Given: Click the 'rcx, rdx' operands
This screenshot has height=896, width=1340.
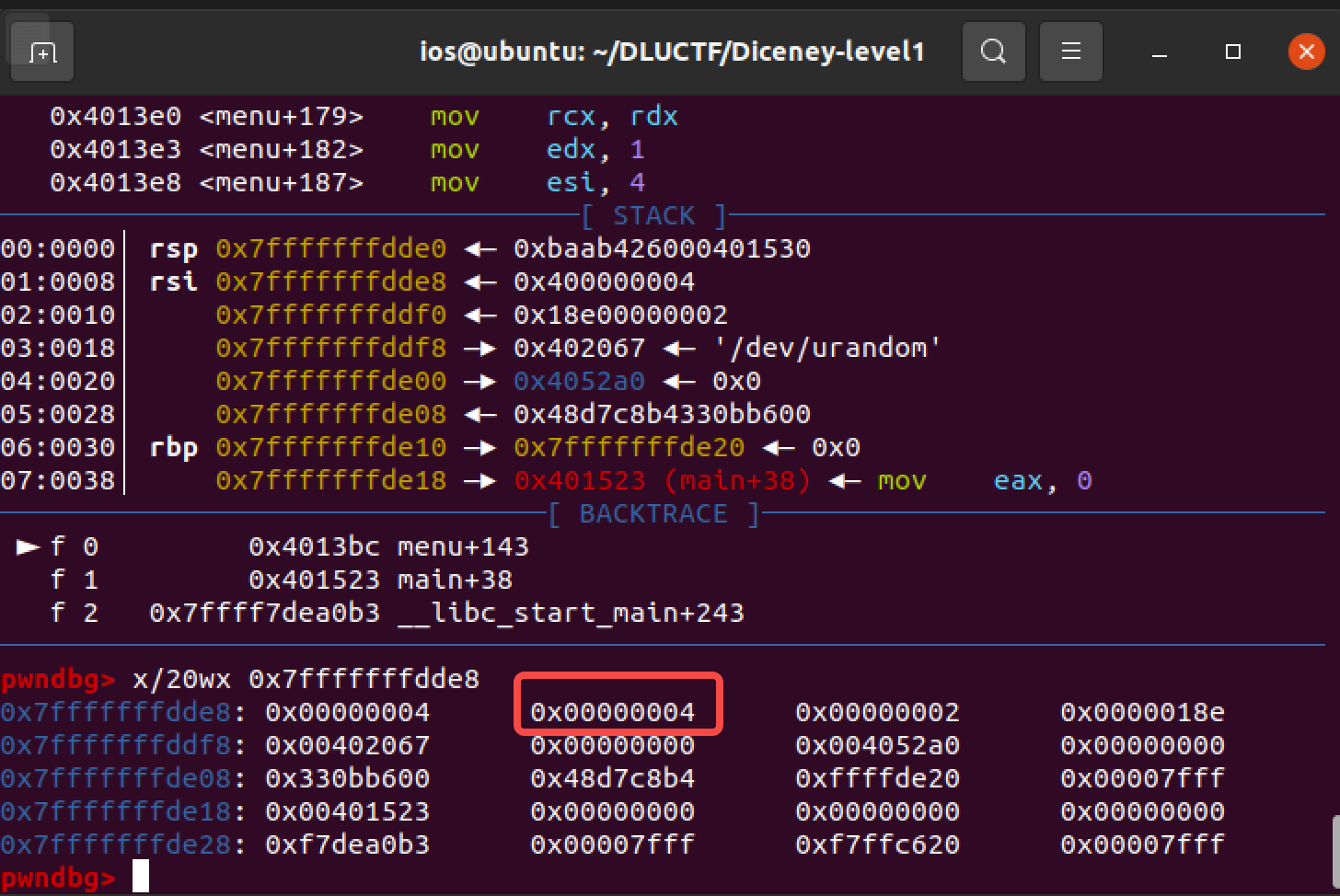Looking at the screenshot, I should 612,117.
